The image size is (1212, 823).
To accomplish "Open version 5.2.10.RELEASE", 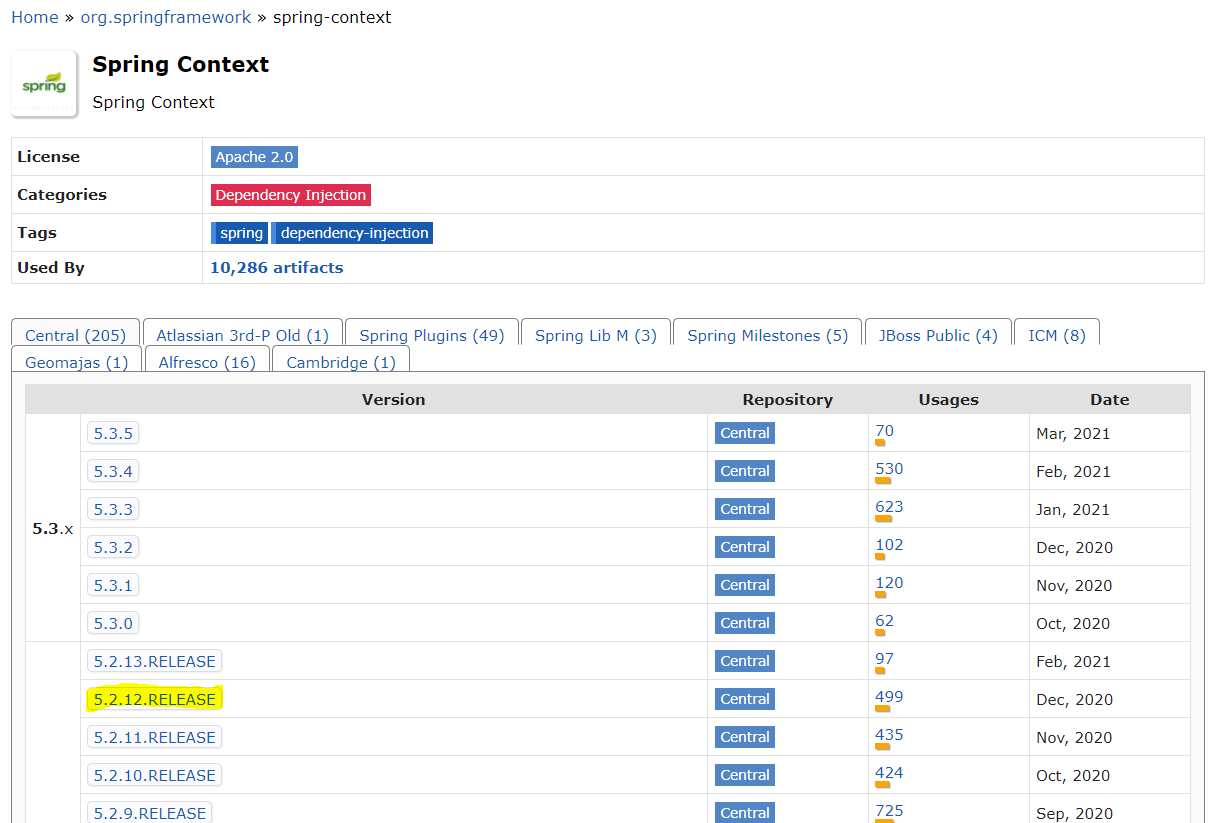I will coord(155,775).
